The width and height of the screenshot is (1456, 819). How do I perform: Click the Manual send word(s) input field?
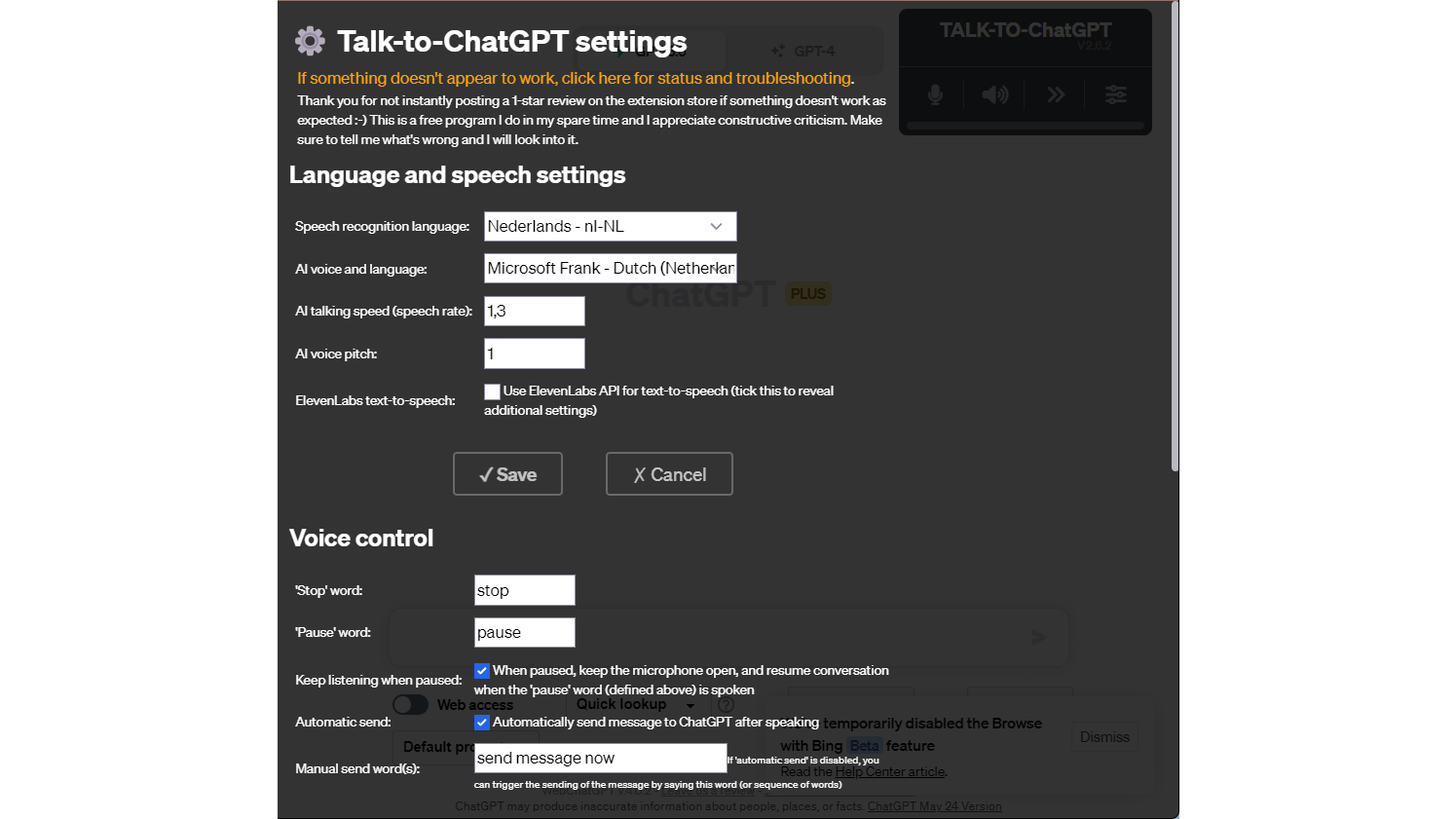point(601,758)
